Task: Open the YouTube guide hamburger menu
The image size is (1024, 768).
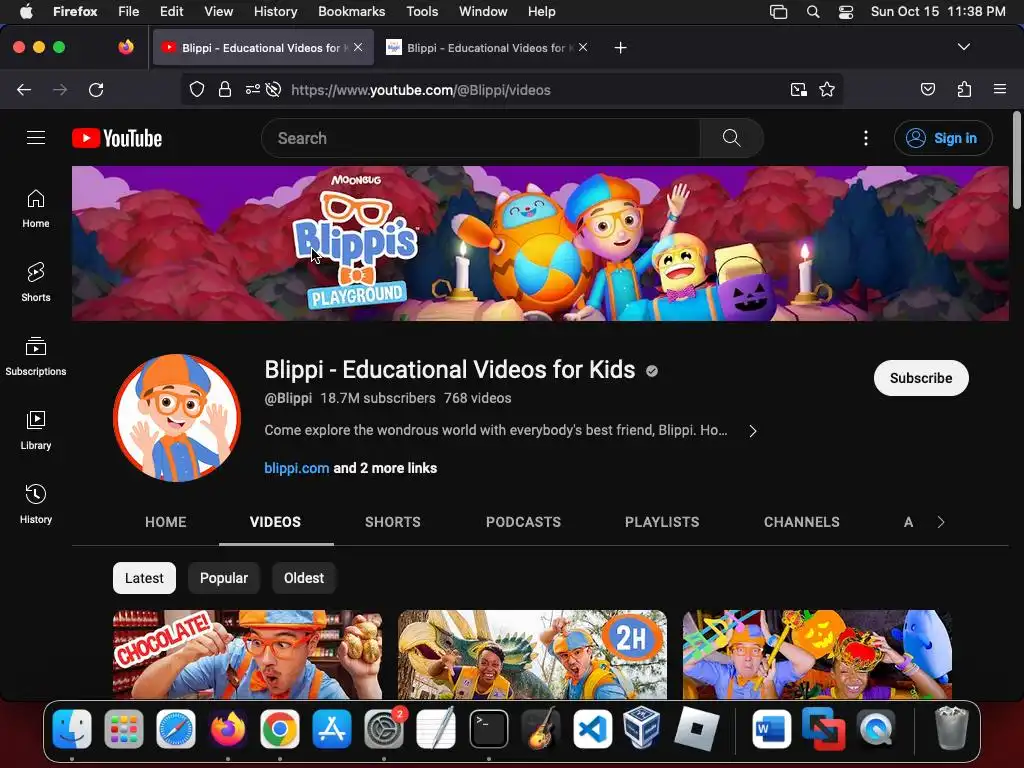Action: pyautogui.click(x=36, y=138)
